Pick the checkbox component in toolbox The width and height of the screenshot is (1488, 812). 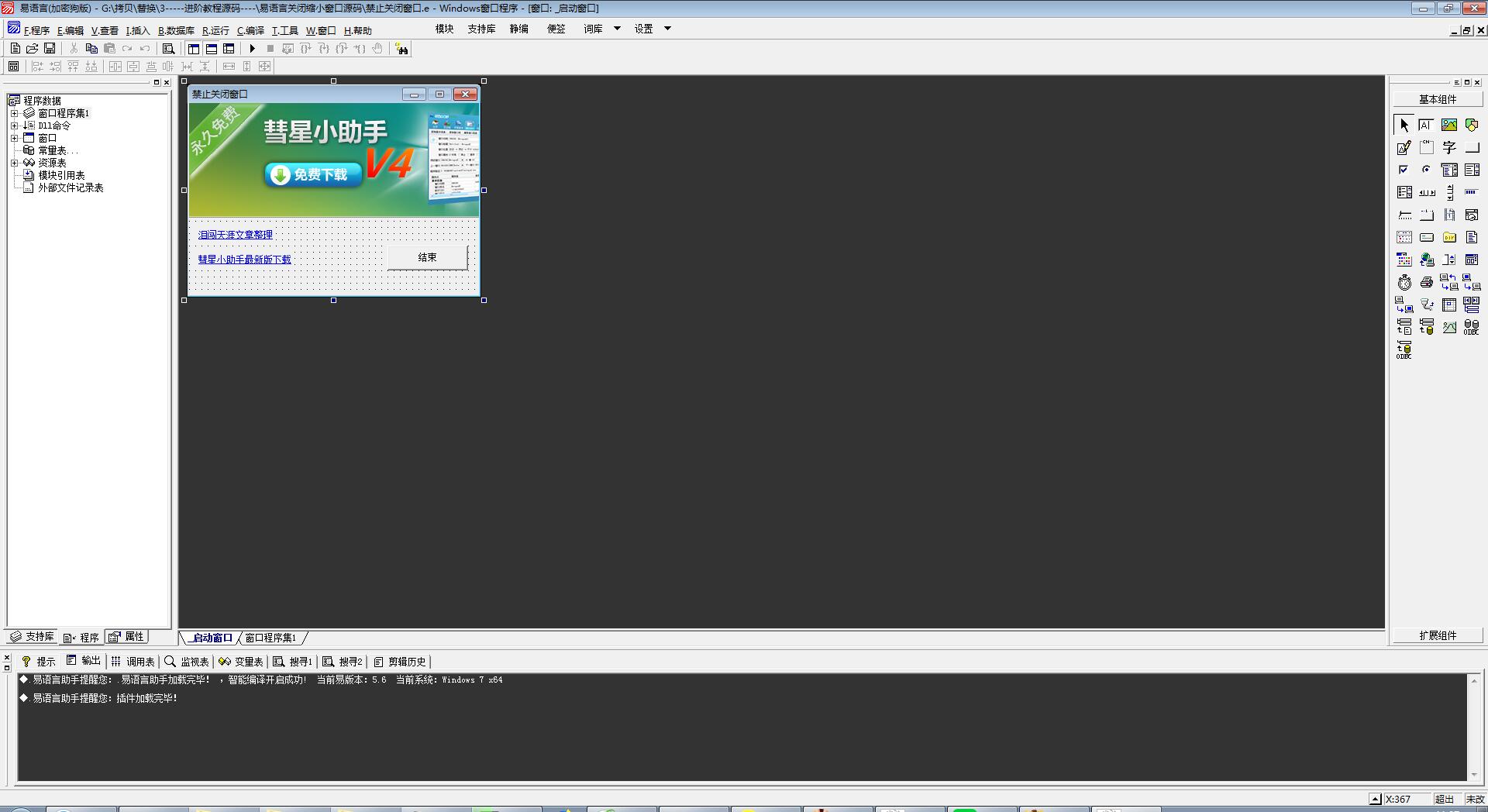tap(1404, 170)
